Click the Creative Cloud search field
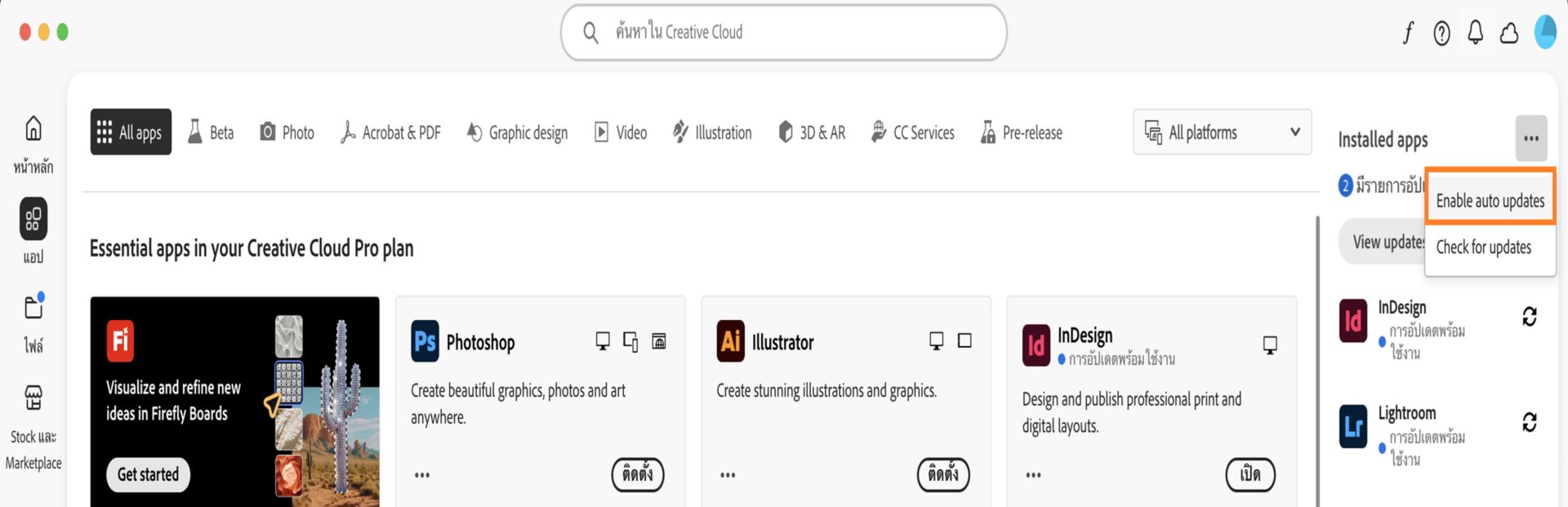The height and width of the screenshot is (507, 1568). click(782, 33)
